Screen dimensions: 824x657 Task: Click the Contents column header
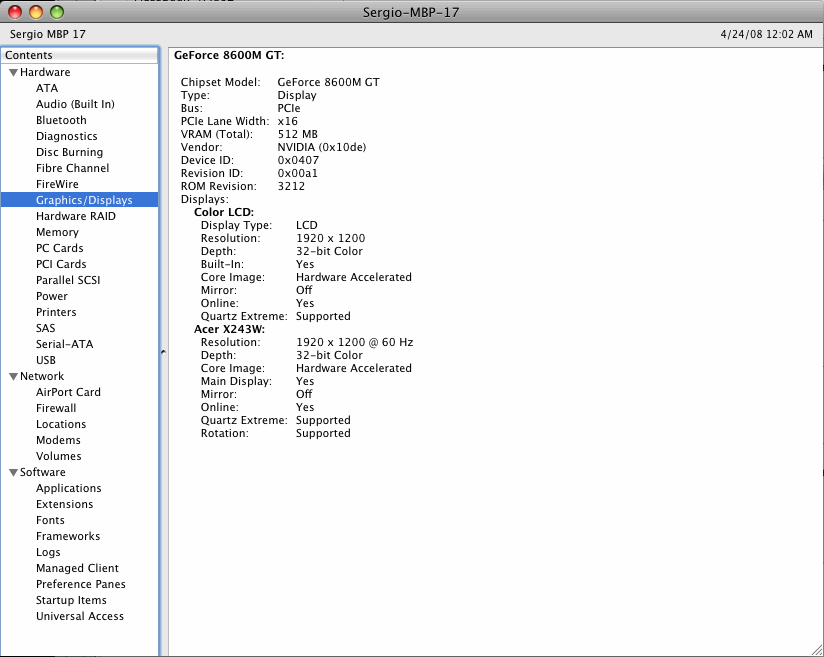click(x=80, y=55)
